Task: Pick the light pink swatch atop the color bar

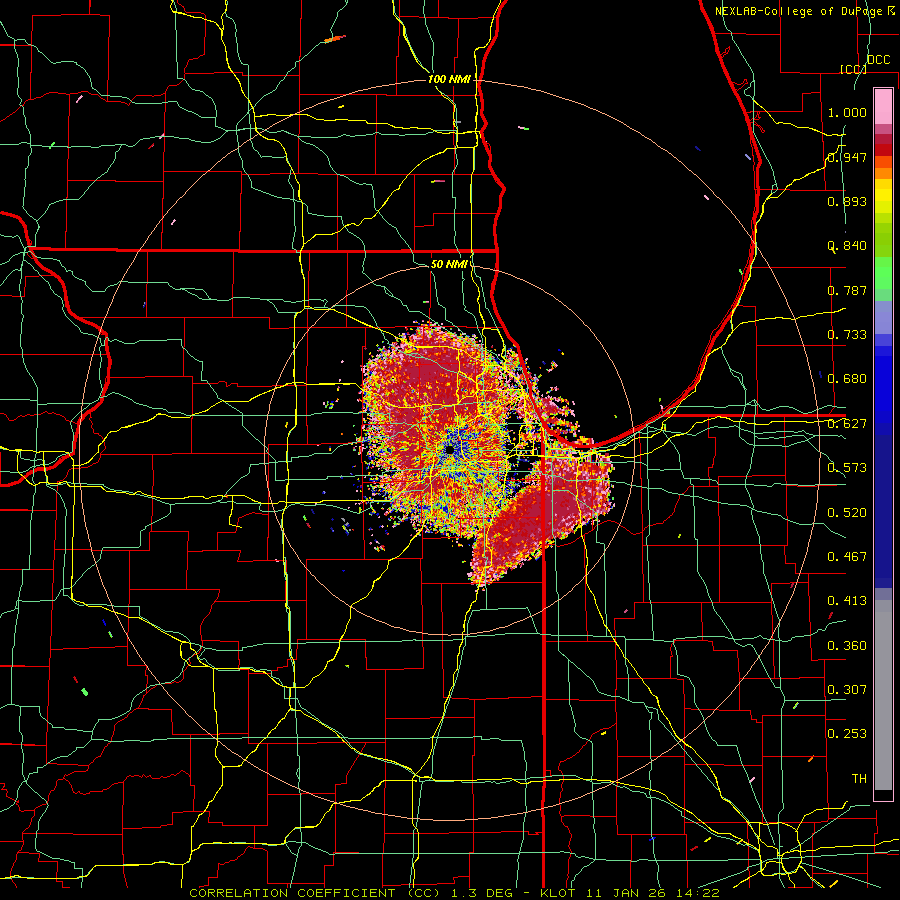Action: pos(883,106)
